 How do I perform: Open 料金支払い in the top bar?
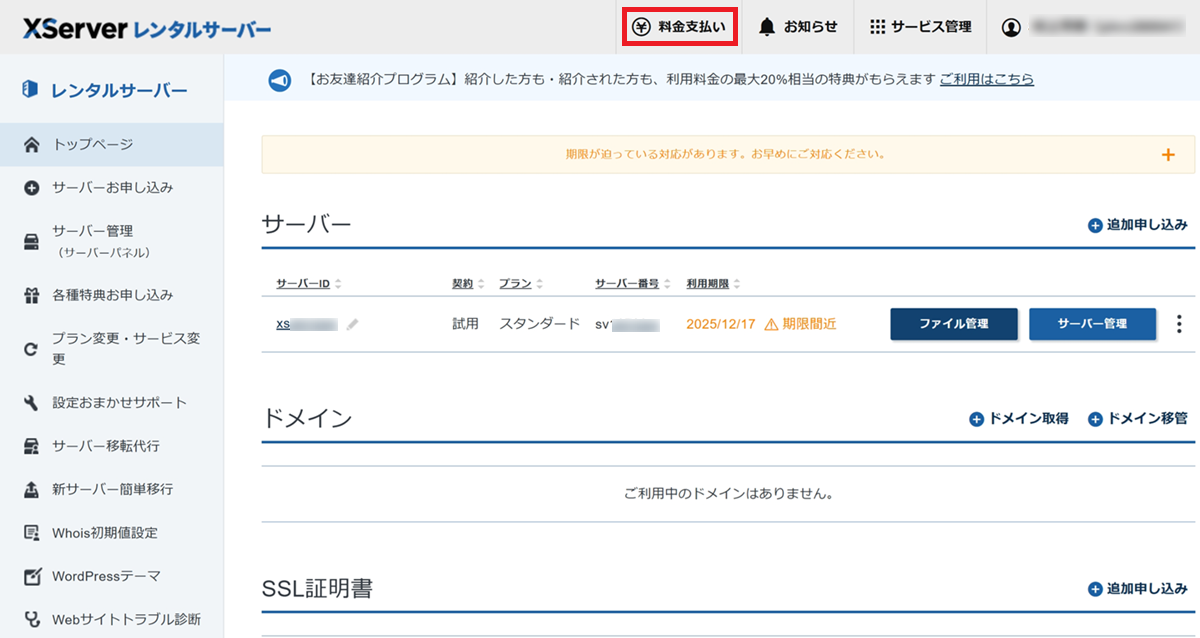[680, 27]
